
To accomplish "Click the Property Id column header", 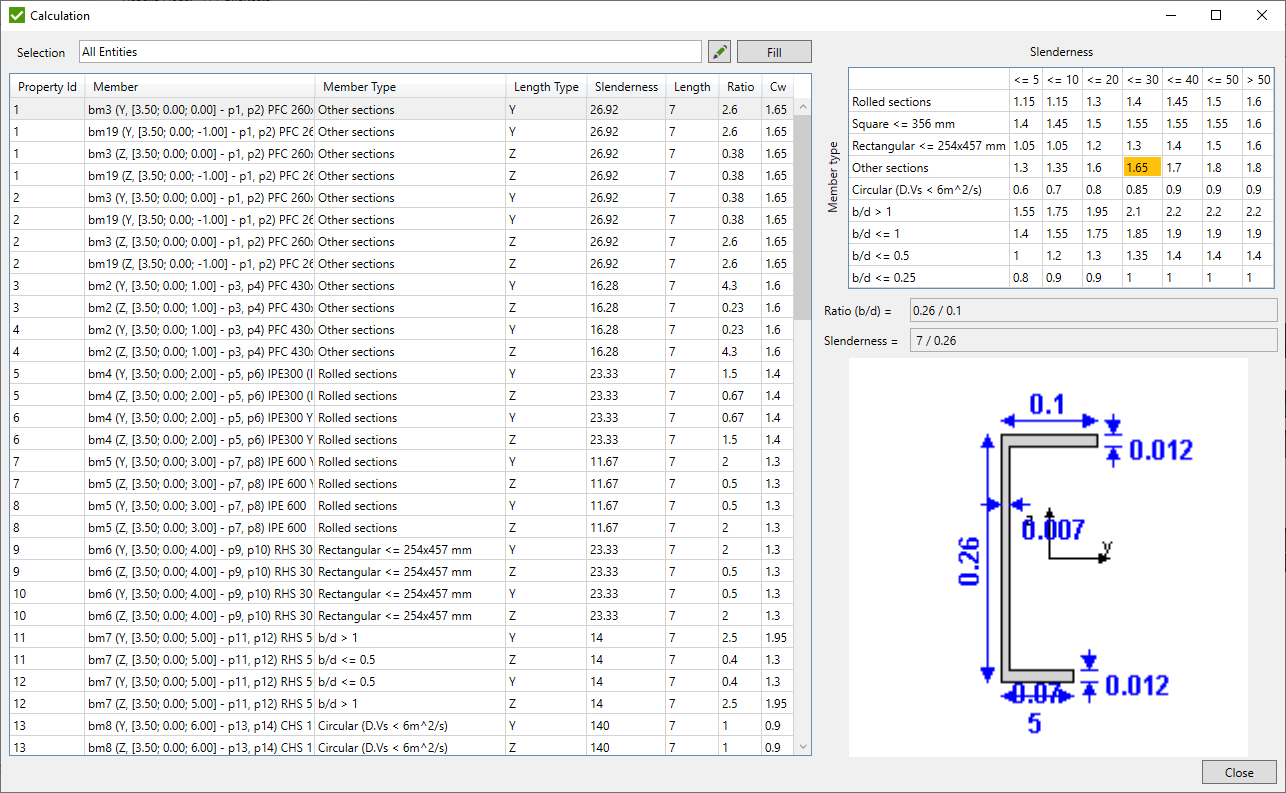I will (46, 86).
